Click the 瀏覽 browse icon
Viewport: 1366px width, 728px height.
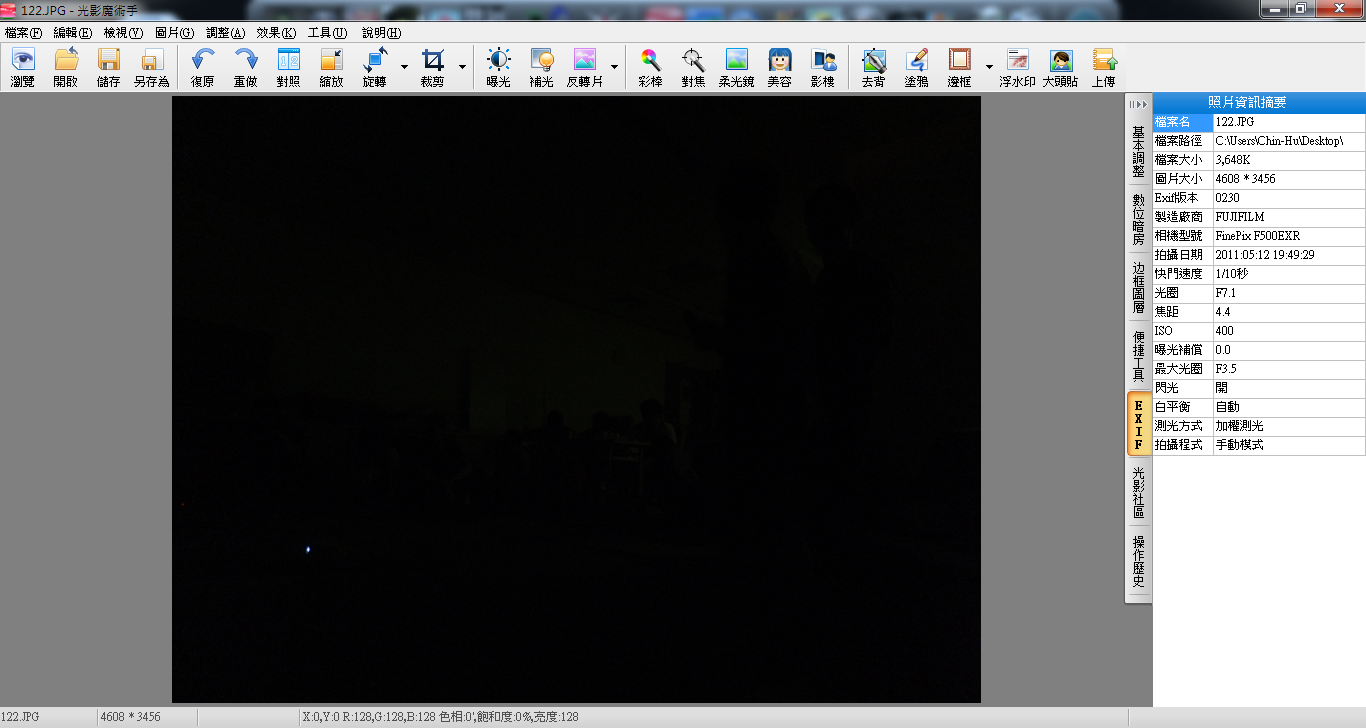[x=22, y=67]
